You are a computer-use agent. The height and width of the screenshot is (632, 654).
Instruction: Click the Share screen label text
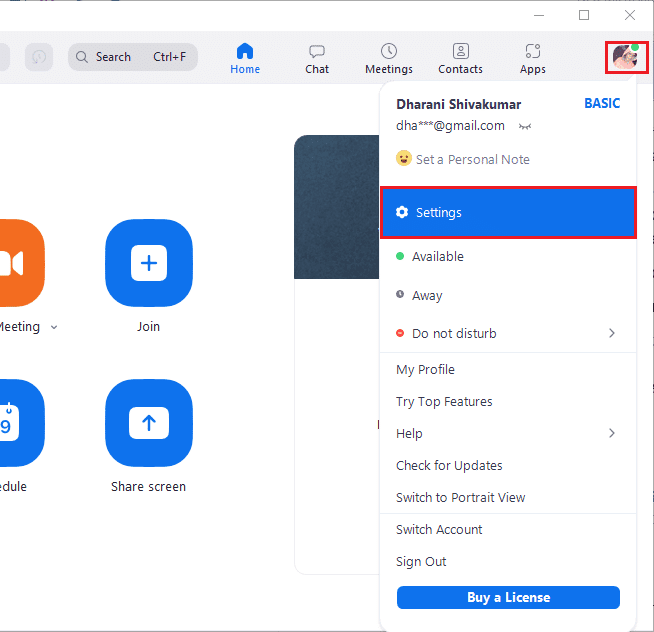point(148,487)
